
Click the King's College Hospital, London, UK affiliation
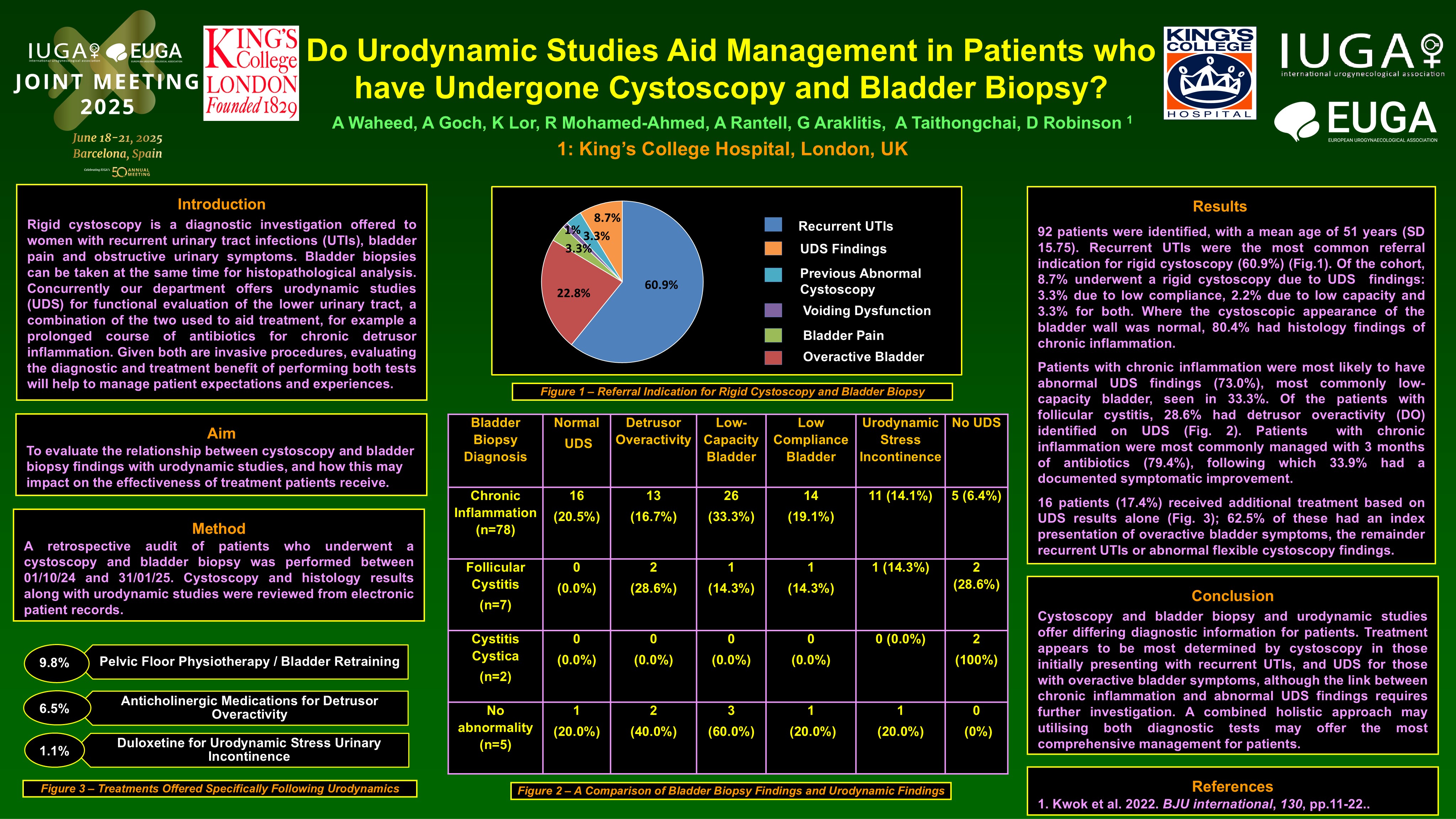coord(732,149)
